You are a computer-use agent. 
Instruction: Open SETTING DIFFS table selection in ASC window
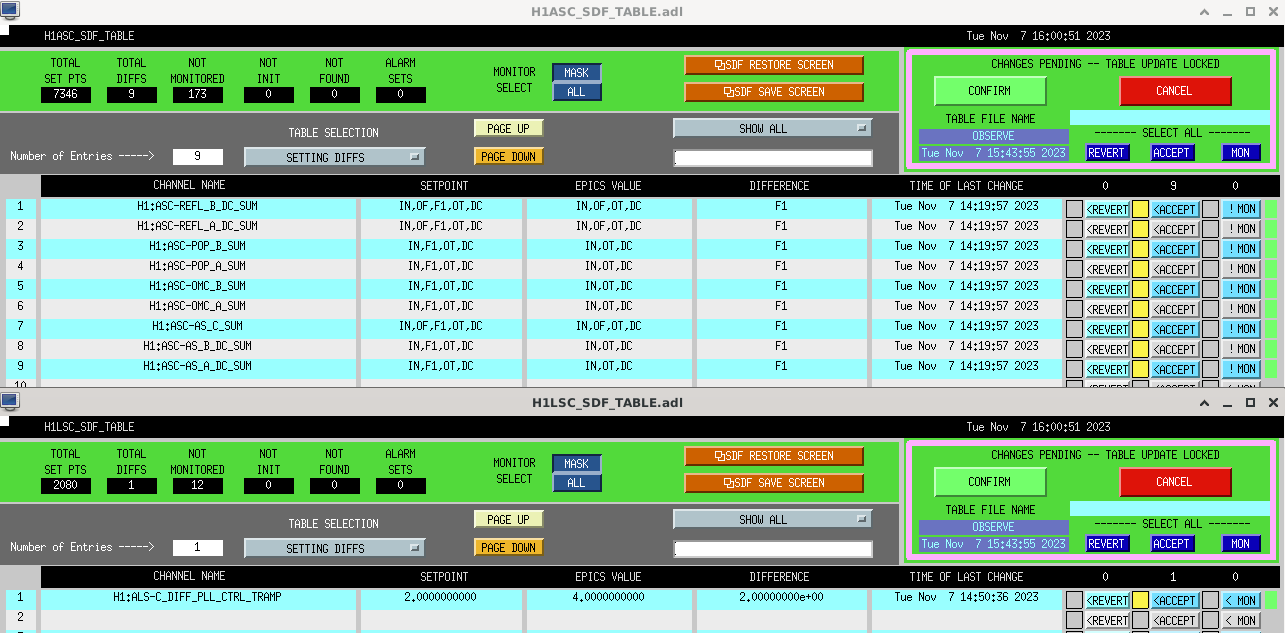[x=334, y=158]
